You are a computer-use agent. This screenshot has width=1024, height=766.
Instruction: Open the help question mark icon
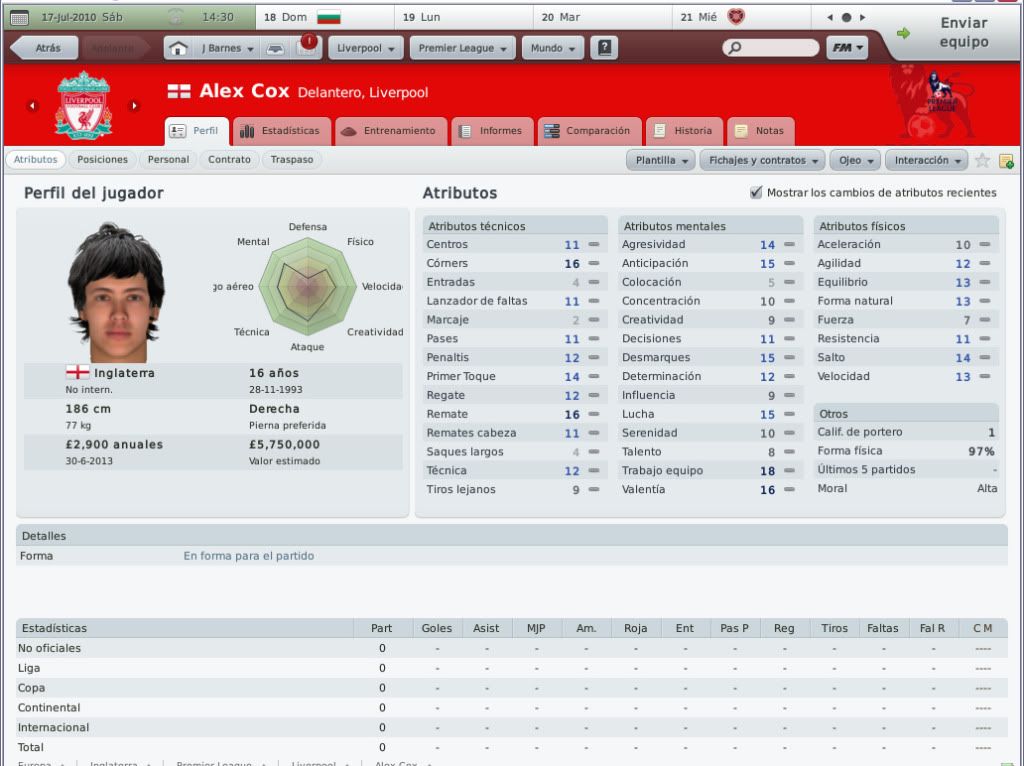[x=604, y=48]
